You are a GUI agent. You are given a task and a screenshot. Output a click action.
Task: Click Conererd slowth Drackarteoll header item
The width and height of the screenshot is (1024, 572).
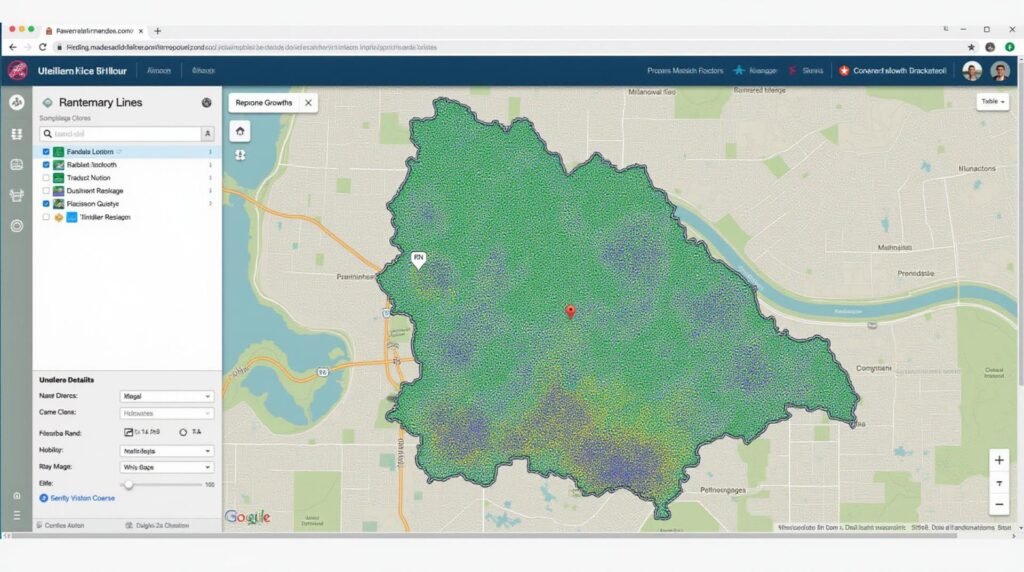[899, 71]
